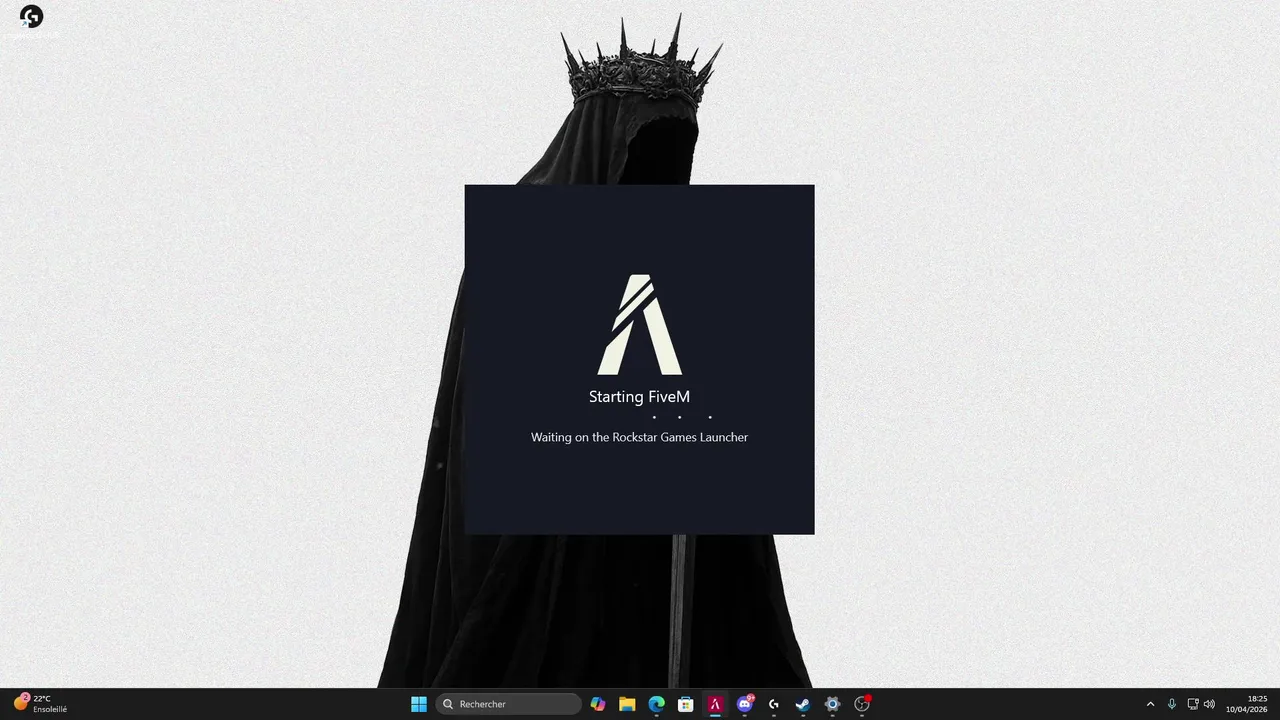The image size is (1280, 720).
Task: Open Discord from the taskbar
Action: 744,704
